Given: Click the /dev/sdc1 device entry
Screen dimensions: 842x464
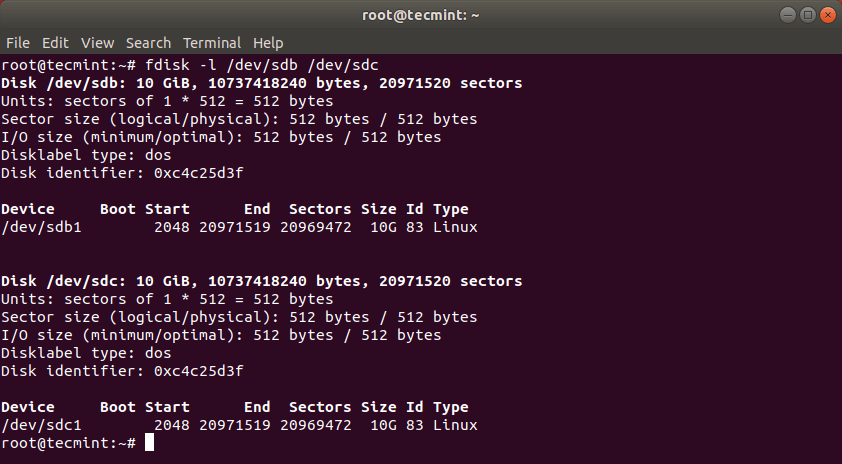Looking at the screenshot, I should point(41,425).
